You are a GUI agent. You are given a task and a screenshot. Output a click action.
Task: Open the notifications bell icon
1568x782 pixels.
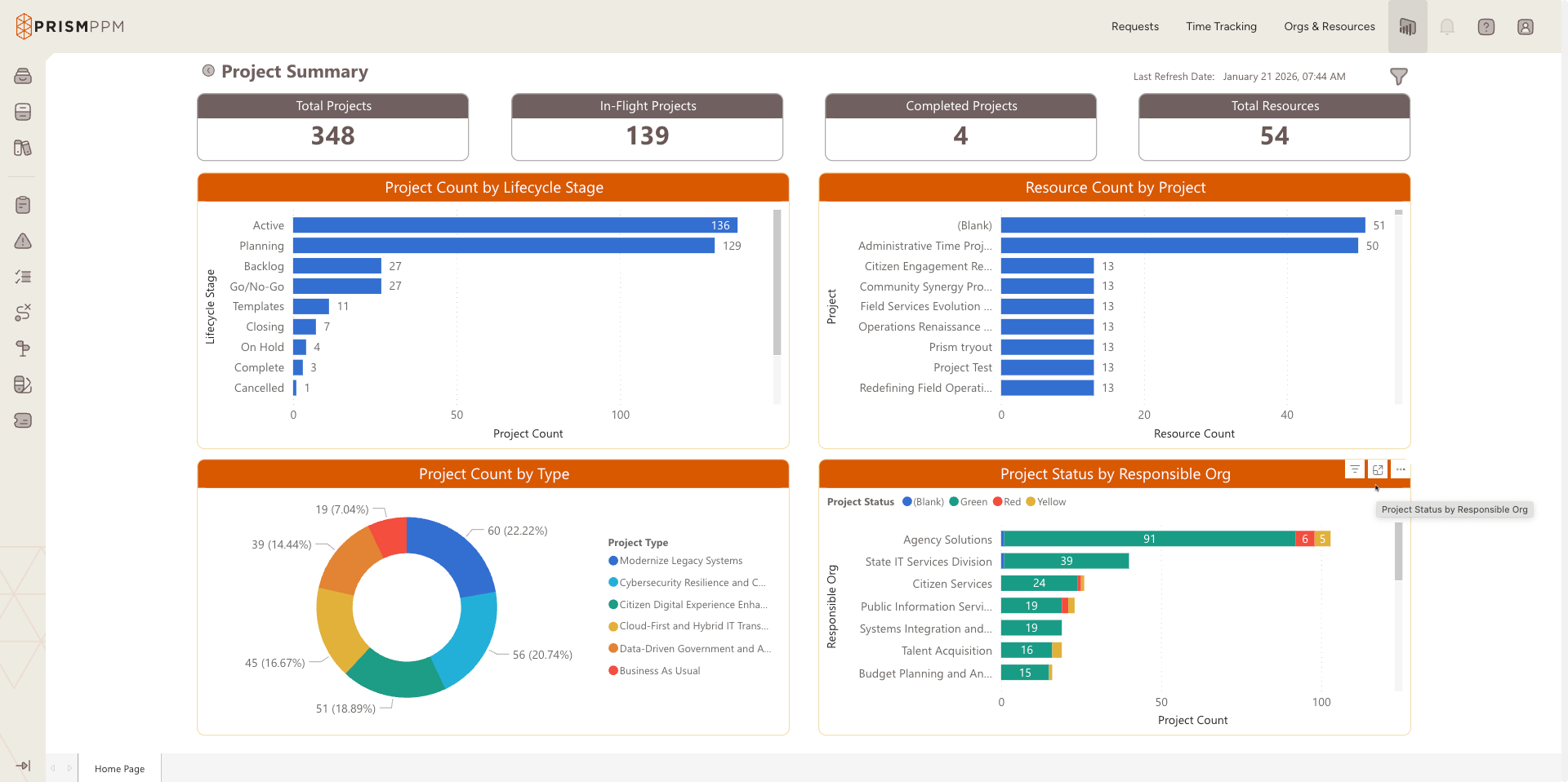tap(1446, 26)
